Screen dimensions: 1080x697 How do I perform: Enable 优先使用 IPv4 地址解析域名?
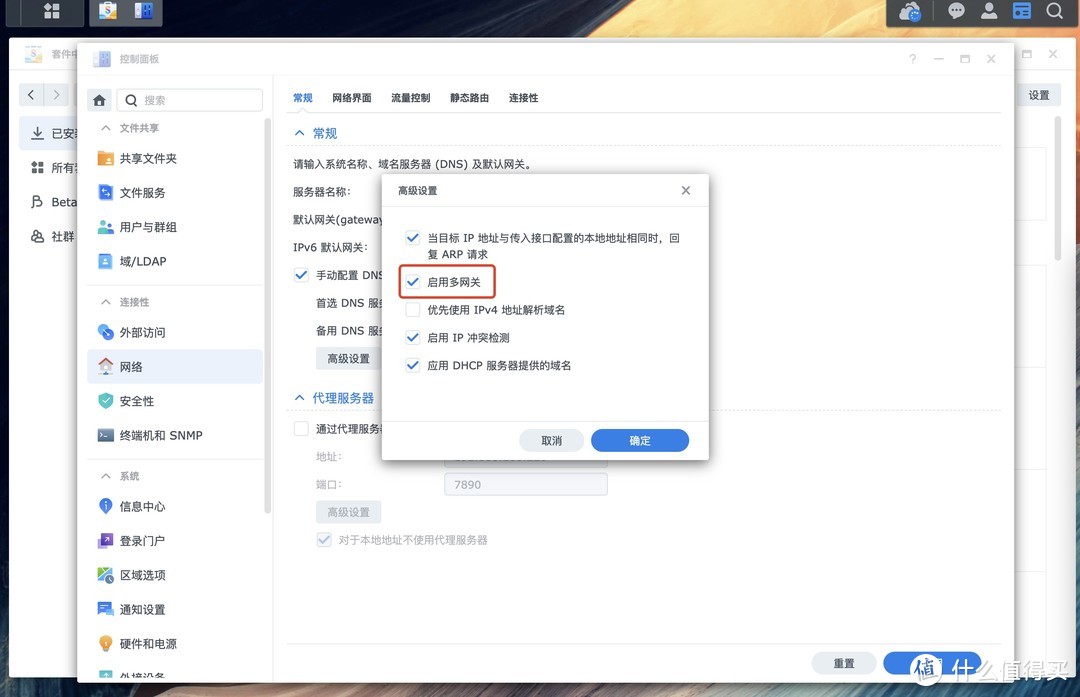pyautogui.click(x=413, y=309)
